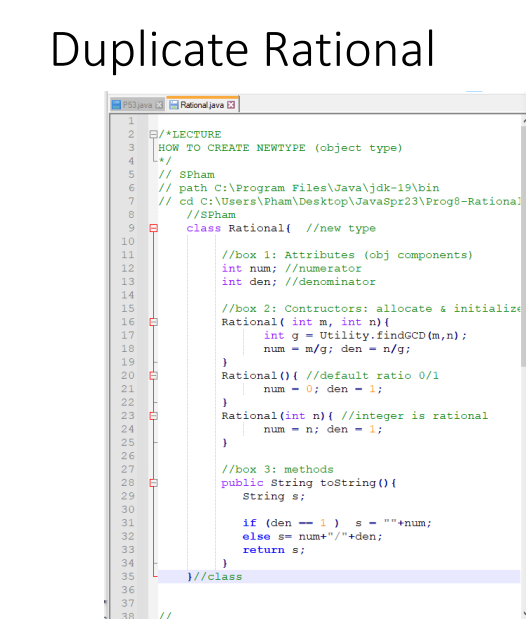Click the '// cd C:\Users\Pham\Desktop' comment line

pyautogui.click(x=340, y=202)
